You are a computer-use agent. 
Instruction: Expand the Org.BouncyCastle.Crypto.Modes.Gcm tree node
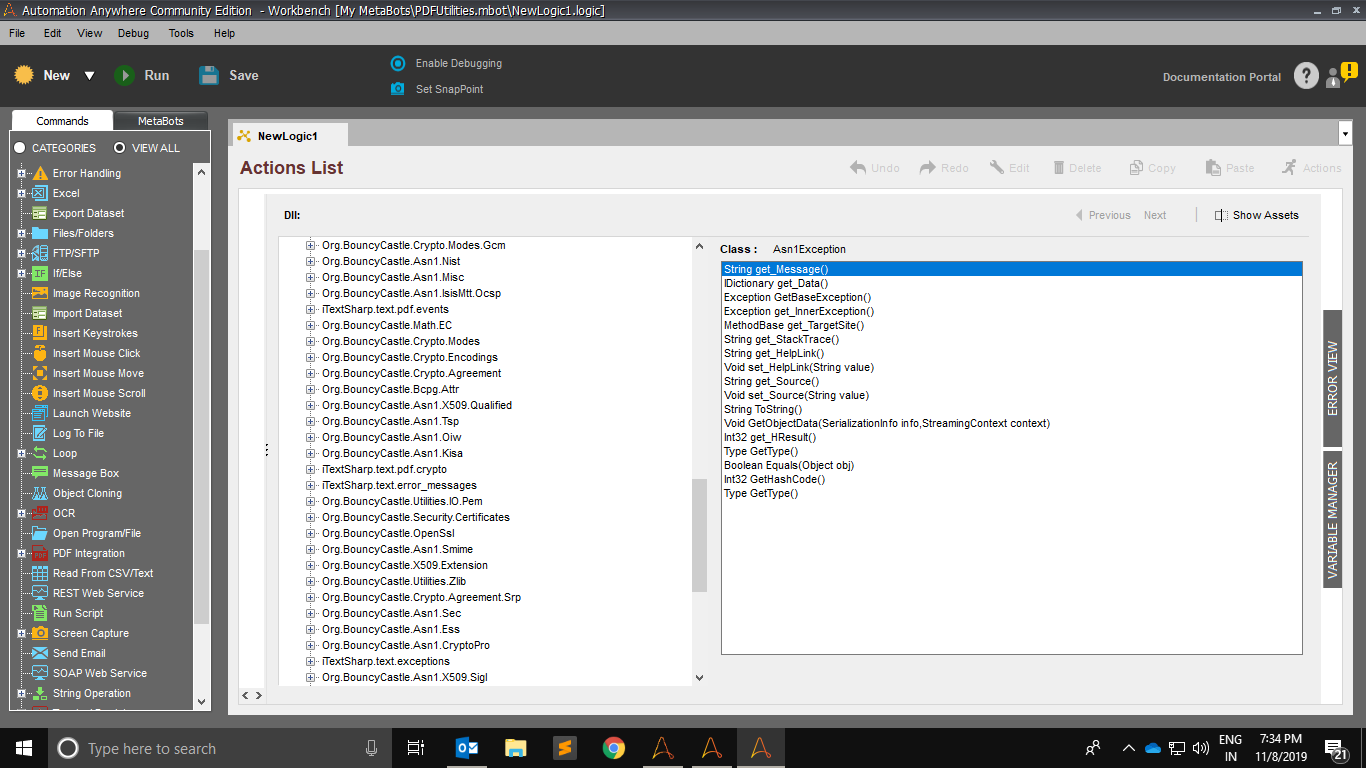310,245
